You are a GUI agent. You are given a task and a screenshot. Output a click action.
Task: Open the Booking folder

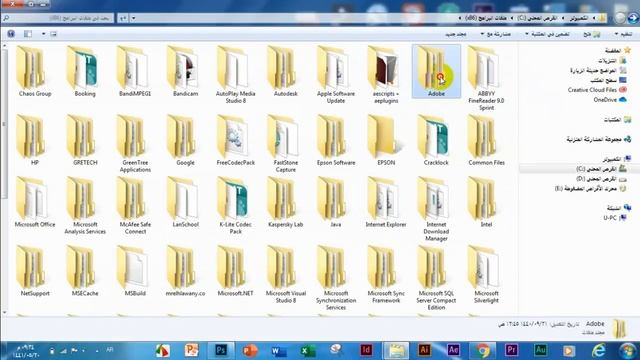(85, 71)
